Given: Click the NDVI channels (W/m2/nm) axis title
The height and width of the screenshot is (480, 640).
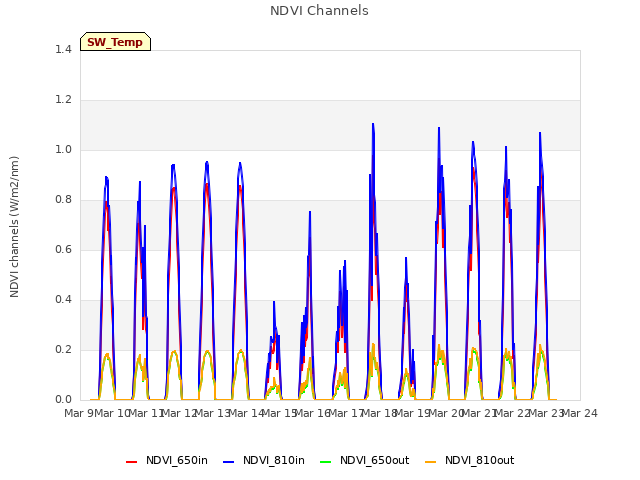Looking at the screenshot, I should [x=14, y=227].
